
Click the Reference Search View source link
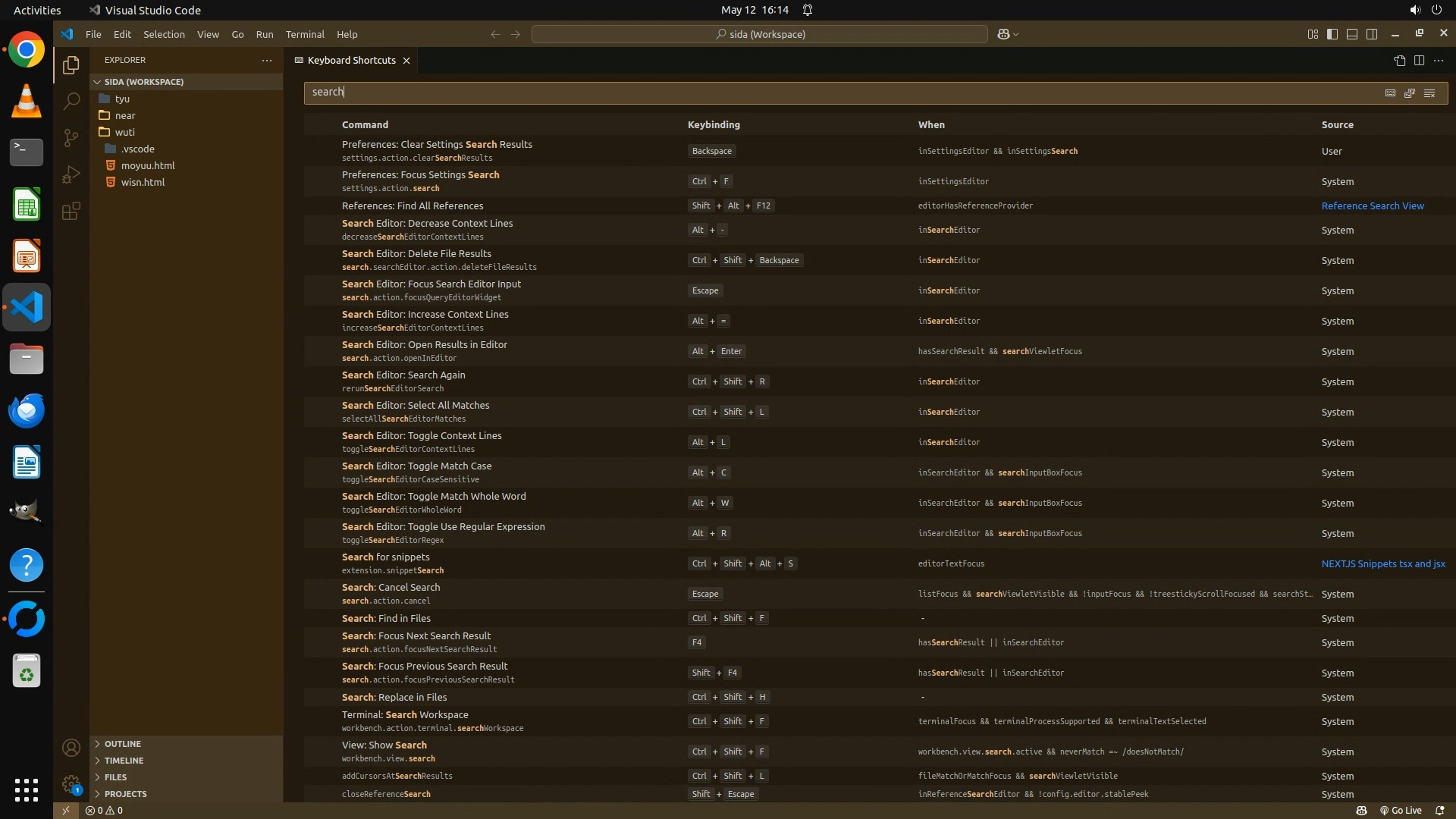pyautogui.click(x=1372, y=206)
